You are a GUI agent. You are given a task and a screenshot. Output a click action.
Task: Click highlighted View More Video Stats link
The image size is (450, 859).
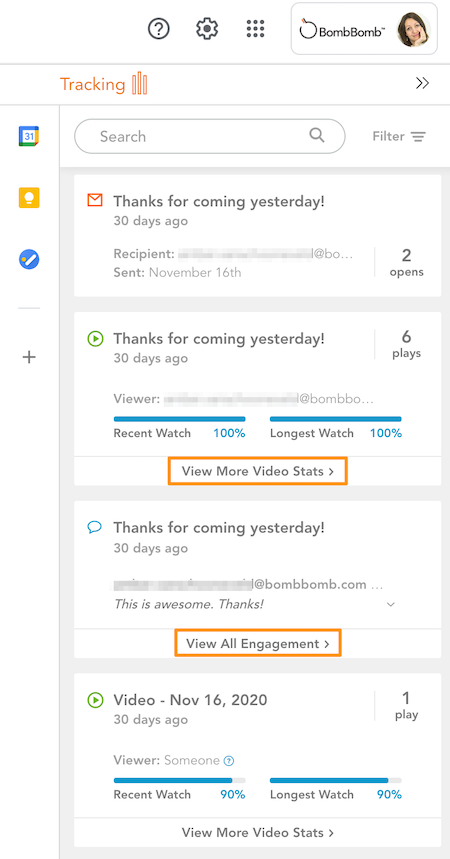click(258, 471)
